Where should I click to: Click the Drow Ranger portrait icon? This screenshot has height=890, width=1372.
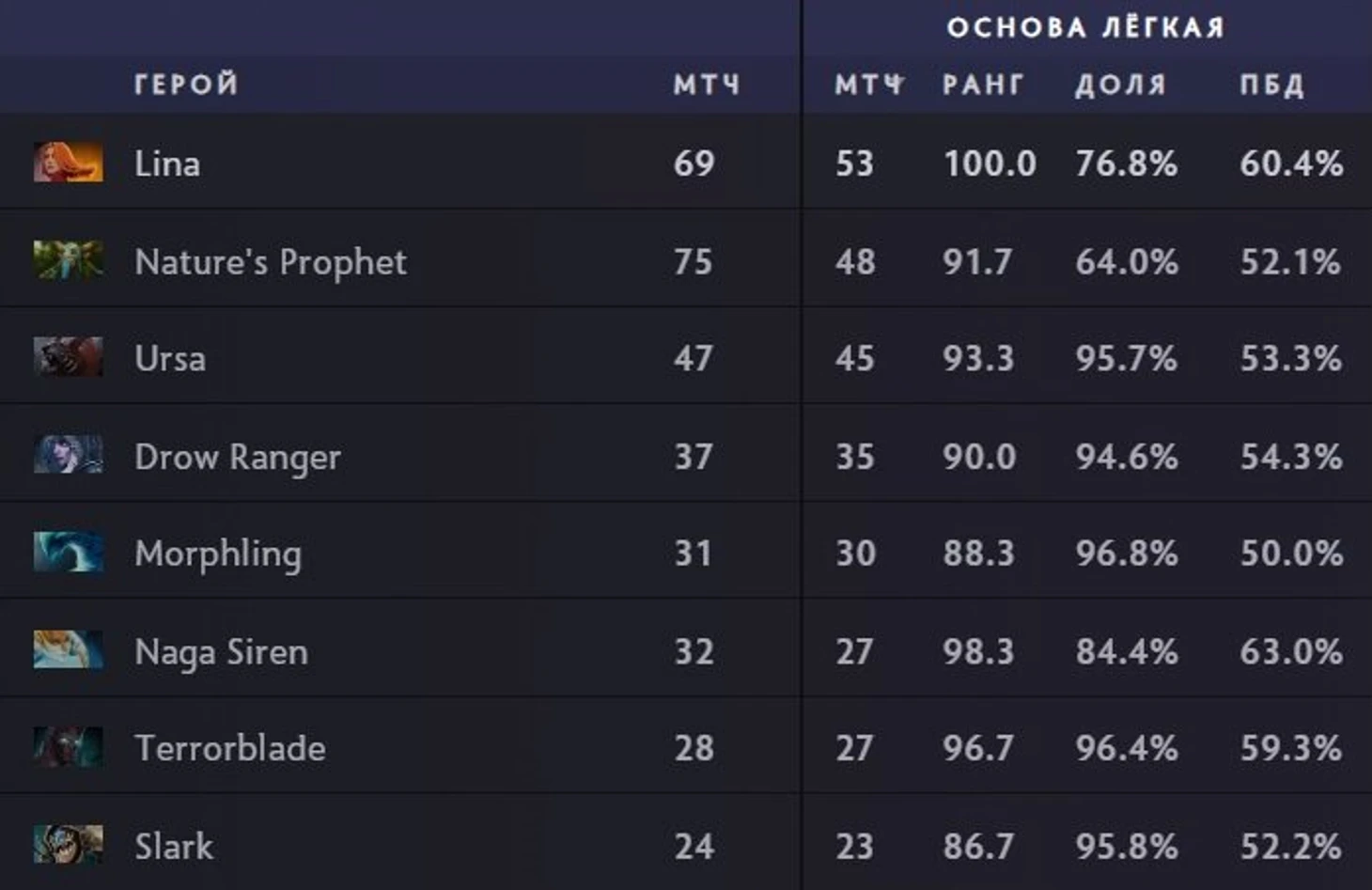point(68,455)
